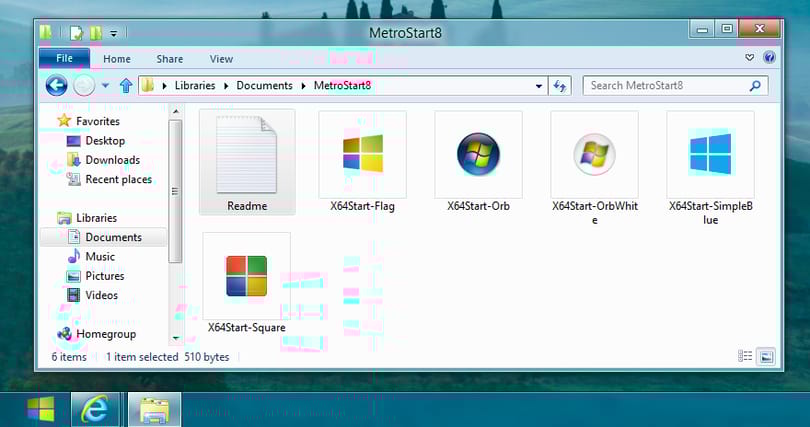Click Documents in the address bar path

[264, 86]
